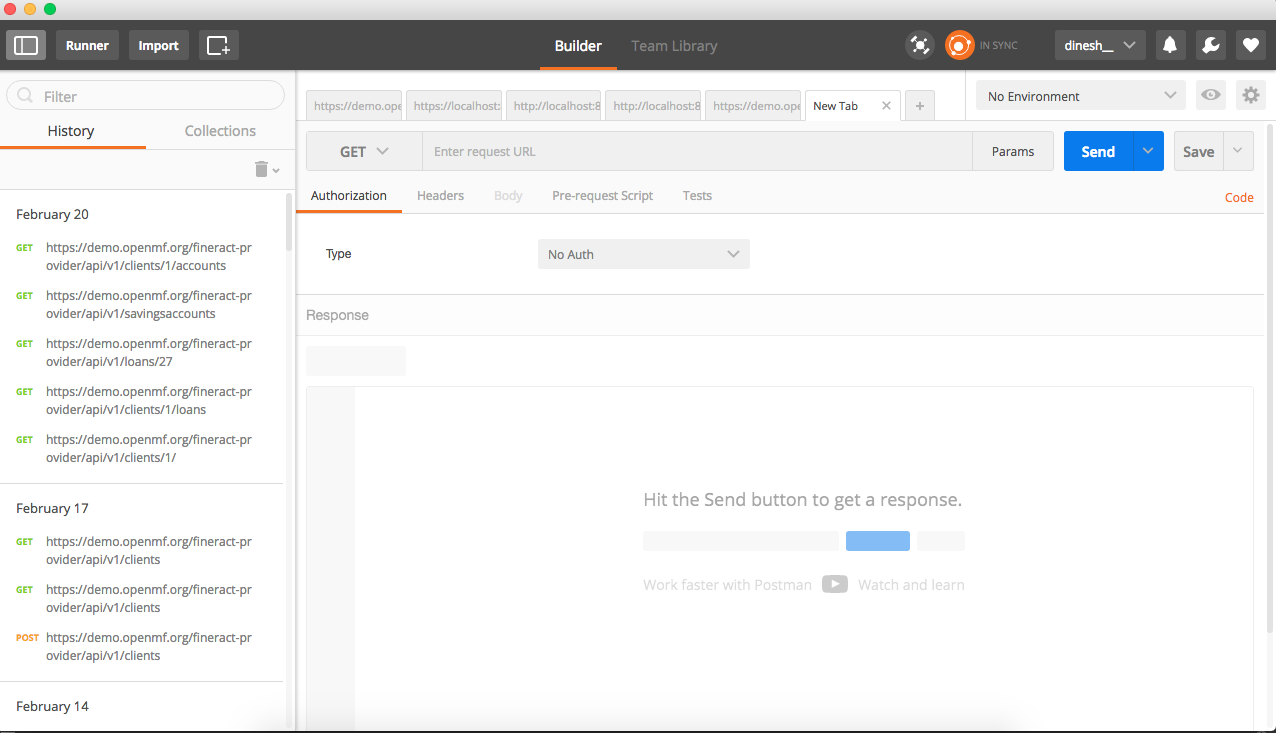The height and width of the screenshot is (733, 1276).
Task: Open the interceptor capture icon
Action: click(919, 45)
